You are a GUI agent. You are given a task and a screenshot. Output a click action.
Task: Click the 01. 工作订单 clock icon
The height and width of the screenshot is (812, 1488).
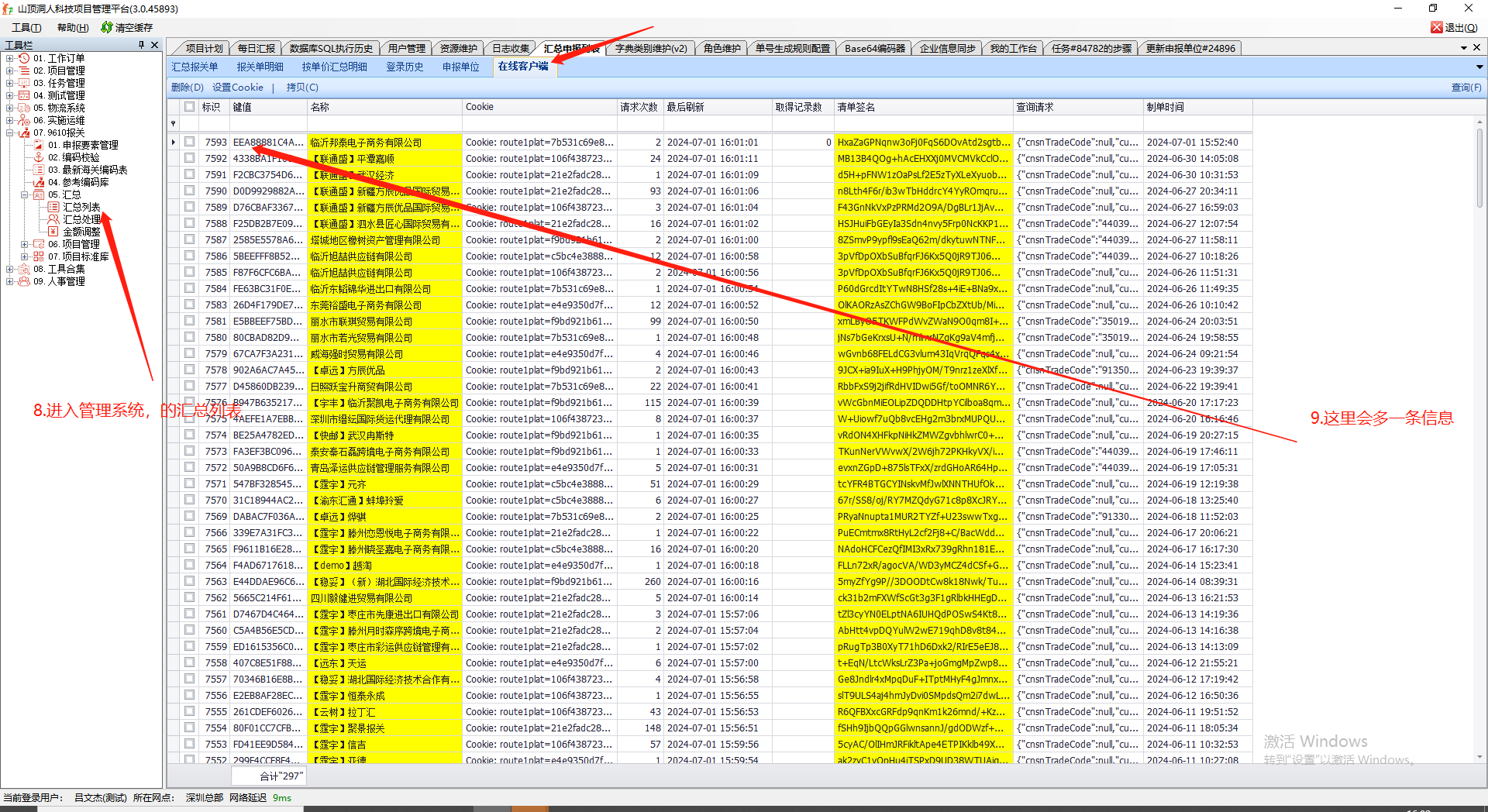[24, 58]
